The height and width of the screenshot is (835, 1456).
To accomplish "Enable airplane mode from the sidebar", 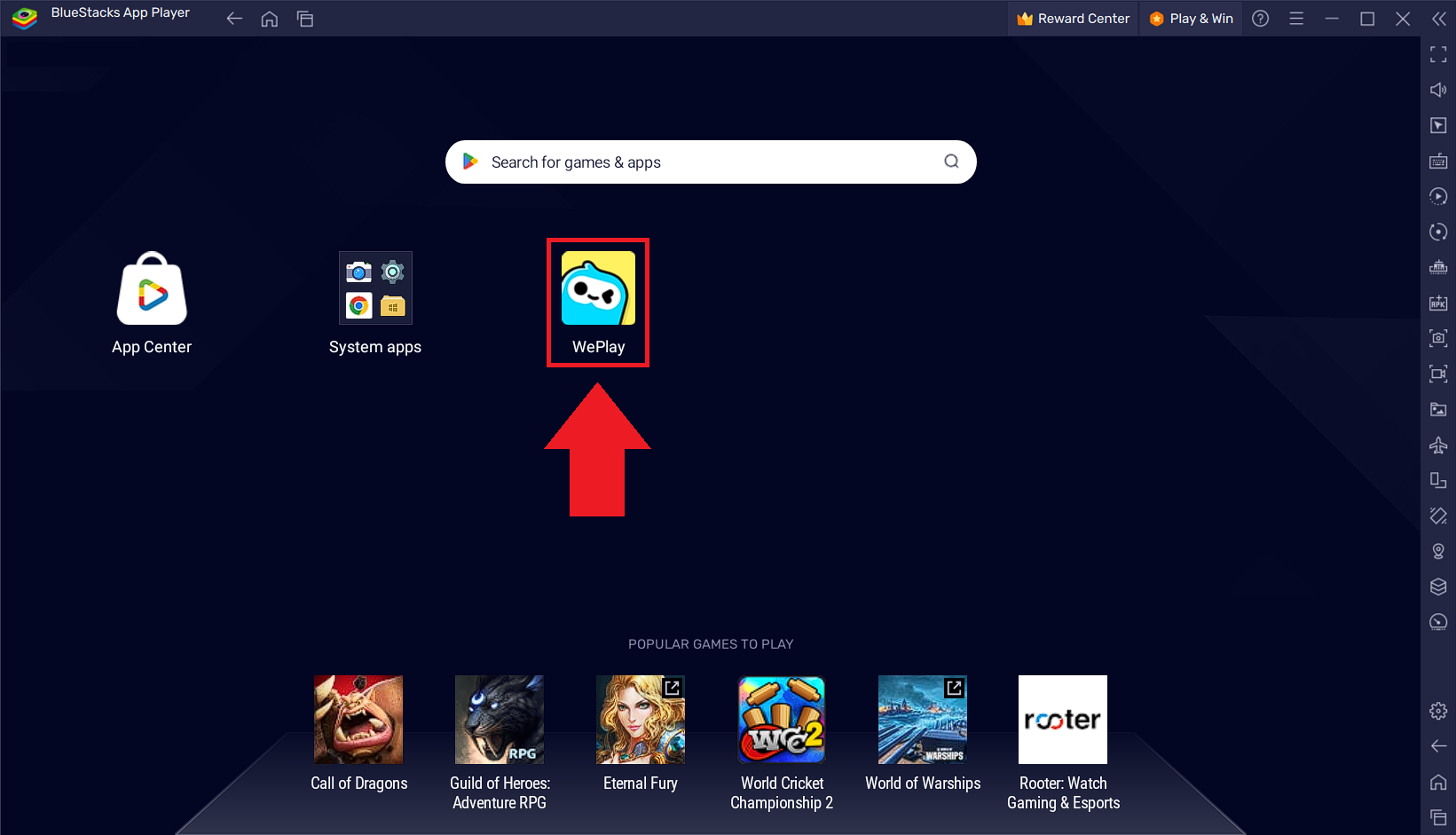I will click(1437, 445).
